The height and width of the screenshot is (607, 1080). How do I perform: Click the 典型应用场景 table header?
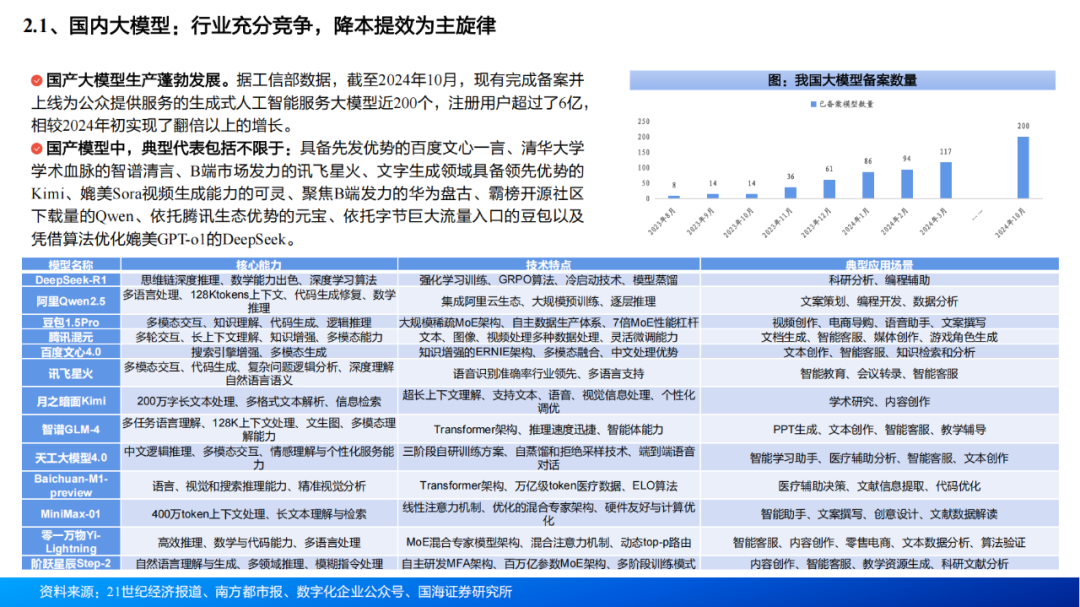point(880,265)
